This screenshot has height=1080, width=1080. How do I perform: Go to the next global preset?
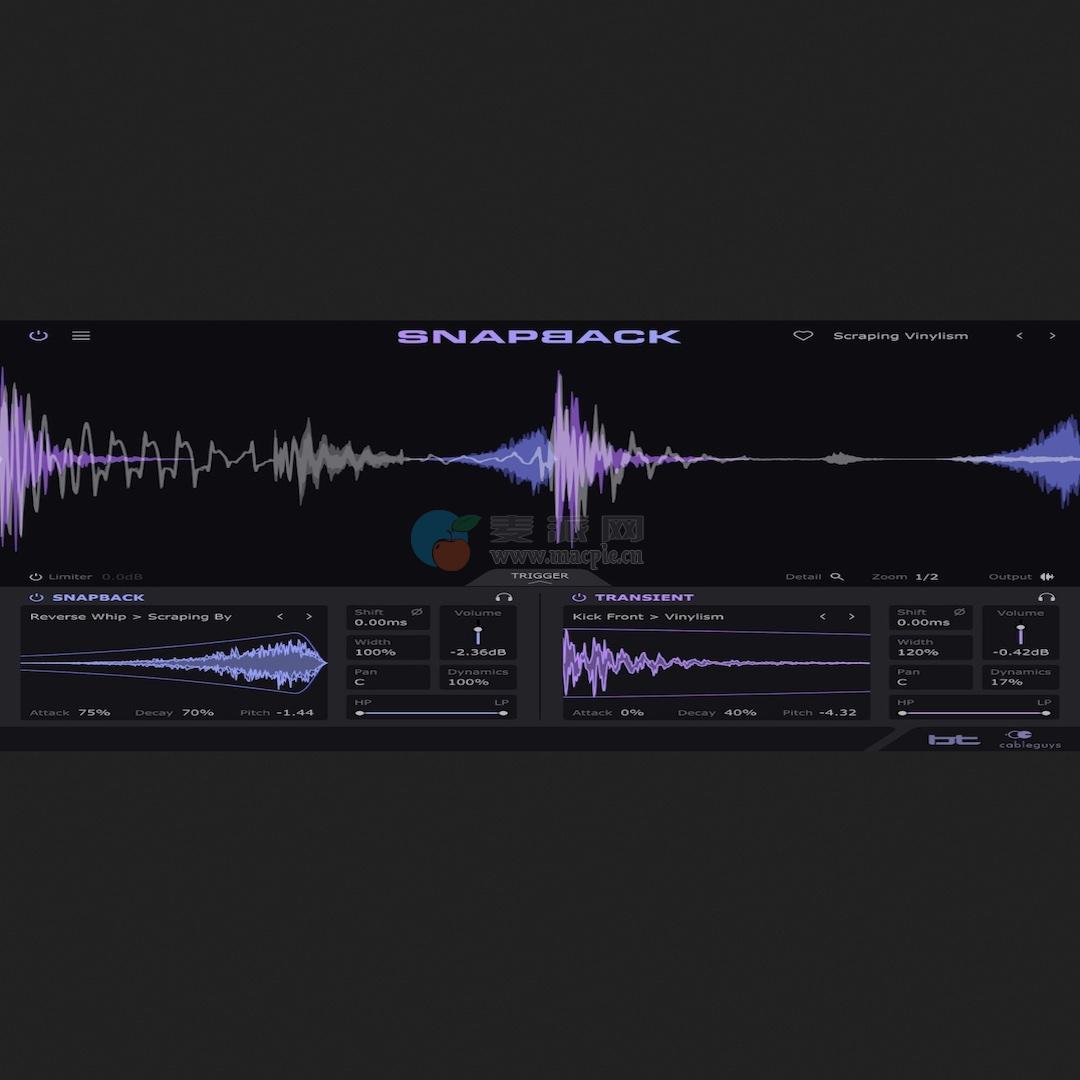(1052, 336)
